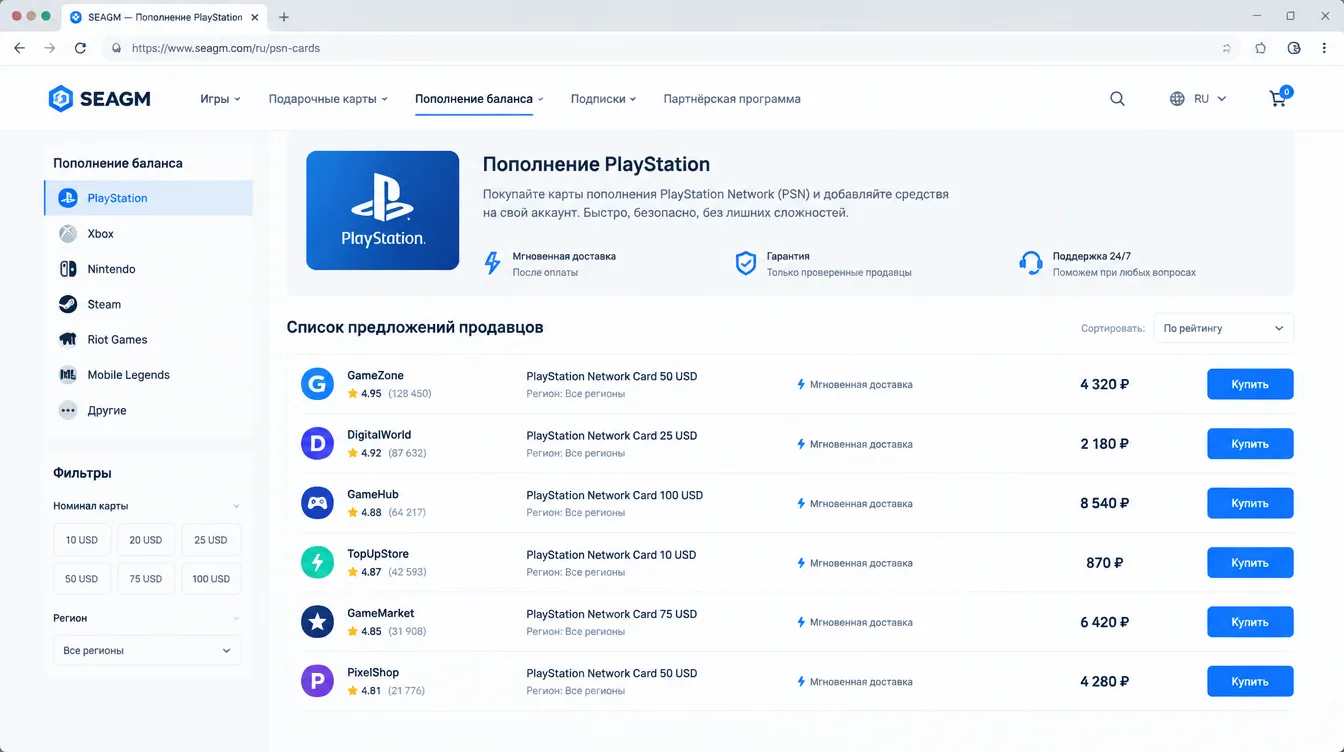Open the search magnifier icon
1344x752 pixels.
[x=1117, y=99]
